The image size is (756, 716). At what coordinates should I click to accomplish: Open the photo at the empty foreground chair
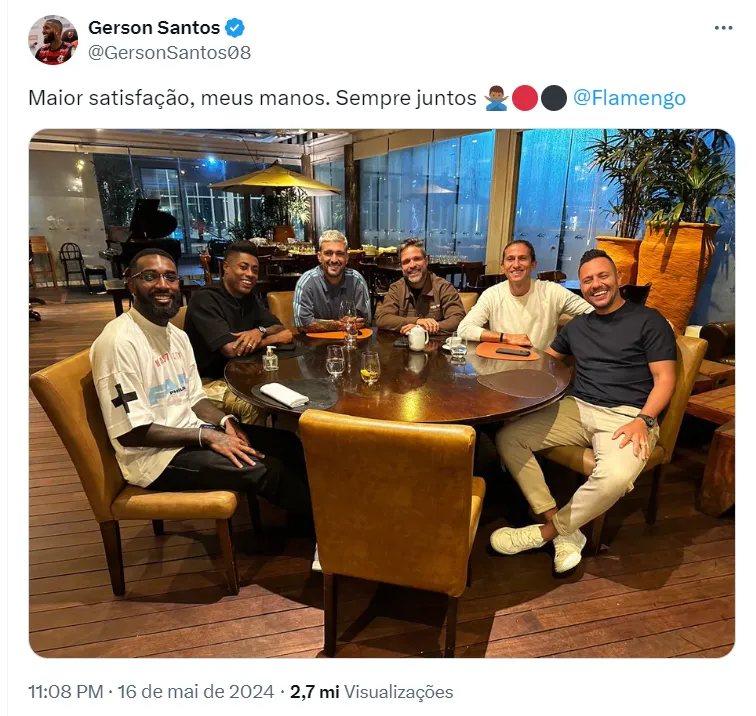coord(391,501)
